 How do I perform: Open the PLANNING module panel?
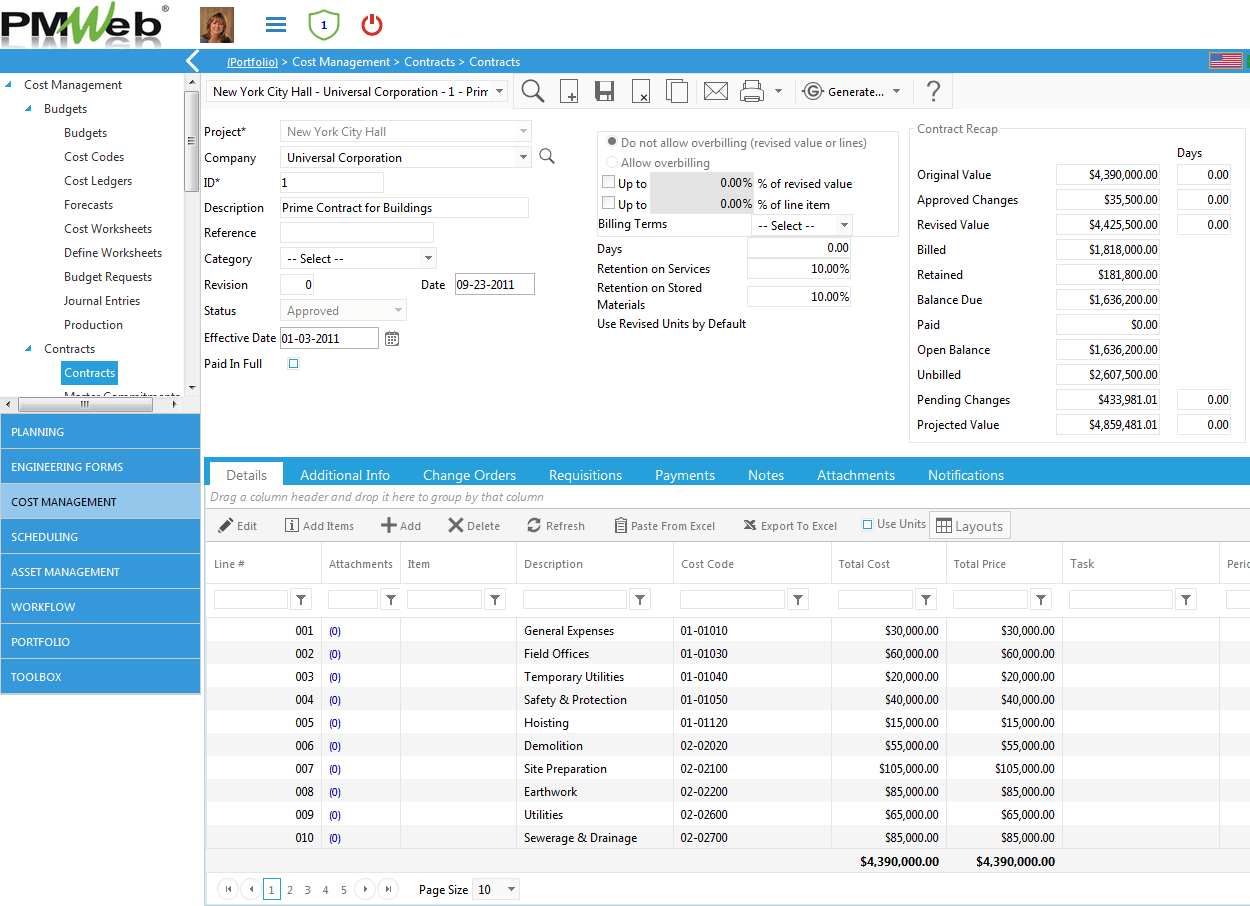(x=100, y=432)
